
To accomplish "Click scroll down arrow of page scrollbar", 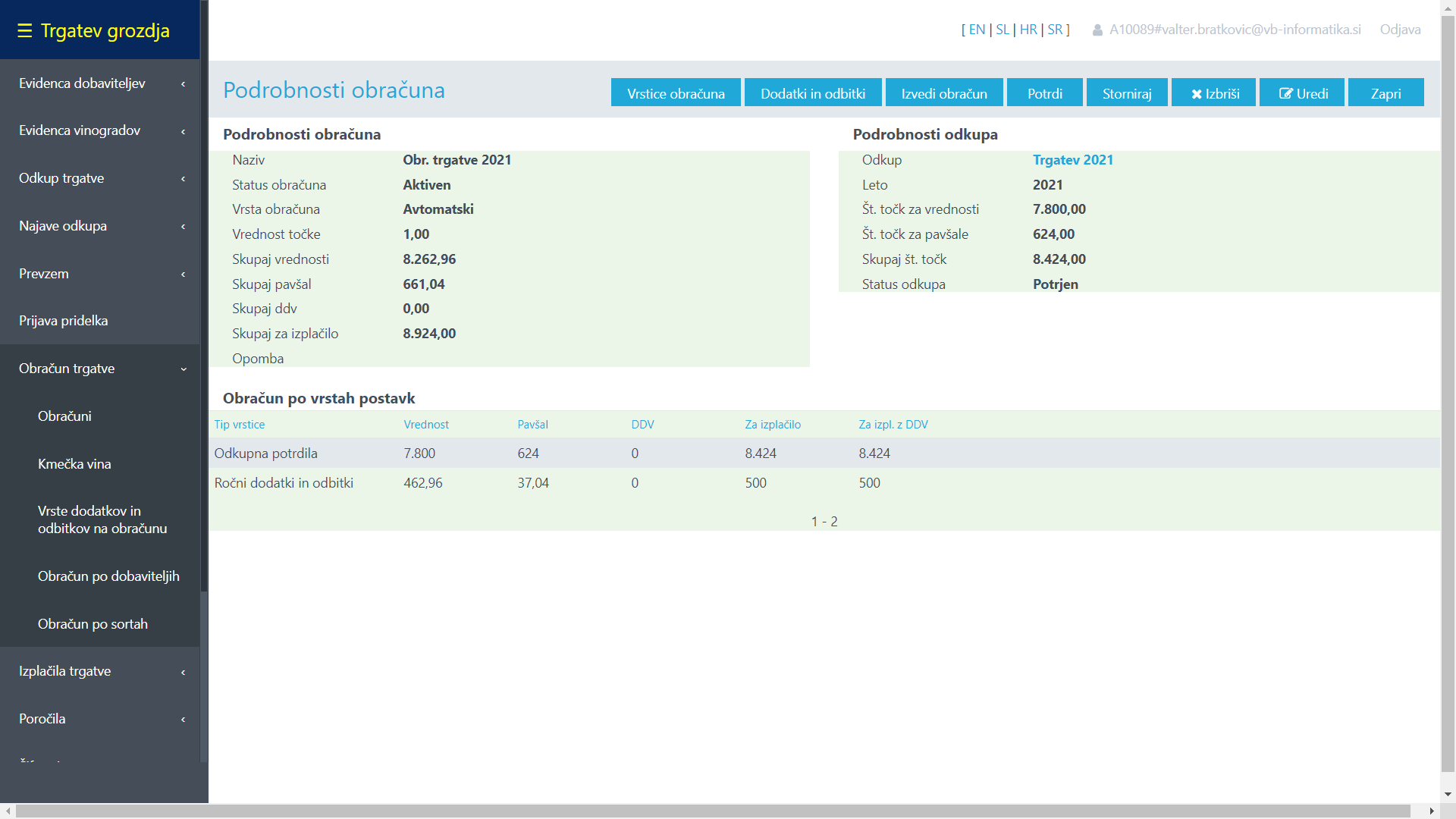I will (x=1448, y=795).
